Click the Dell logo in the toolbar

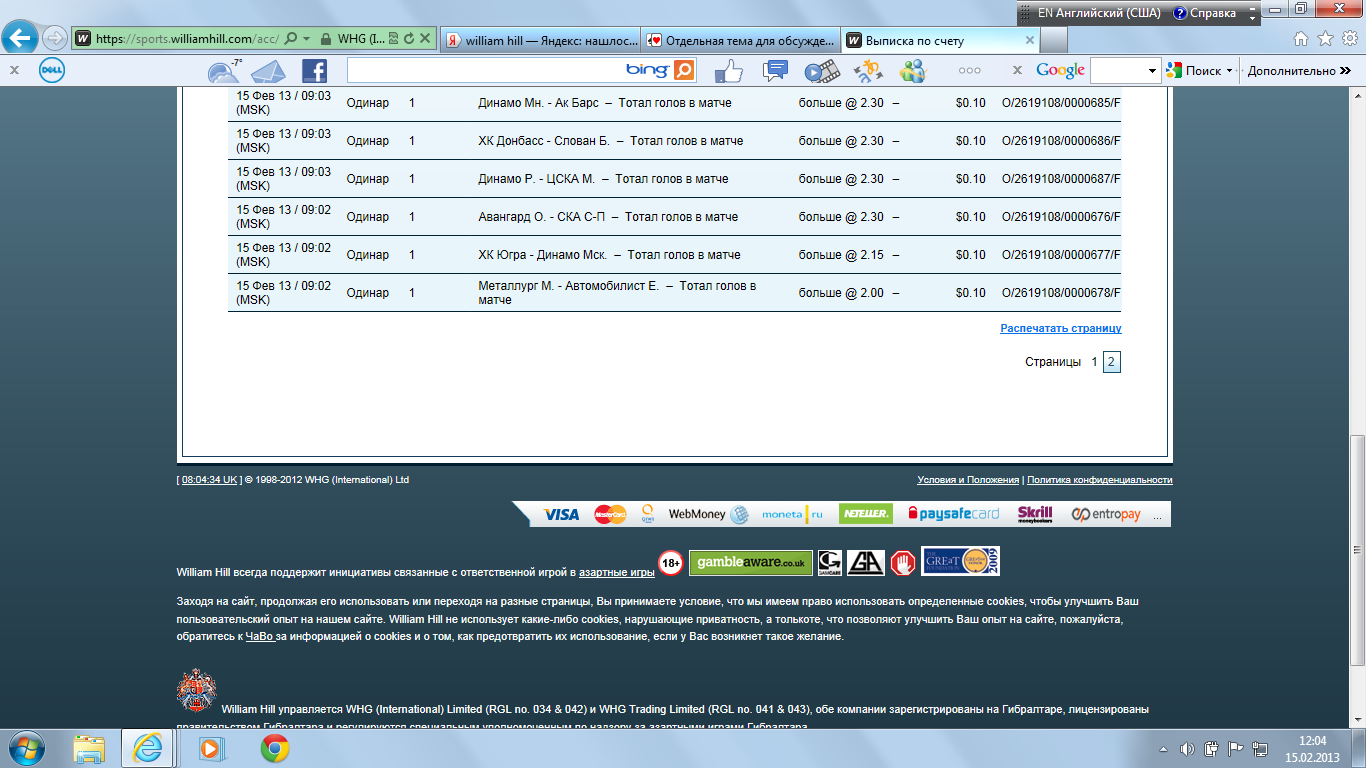pos(52,71)
